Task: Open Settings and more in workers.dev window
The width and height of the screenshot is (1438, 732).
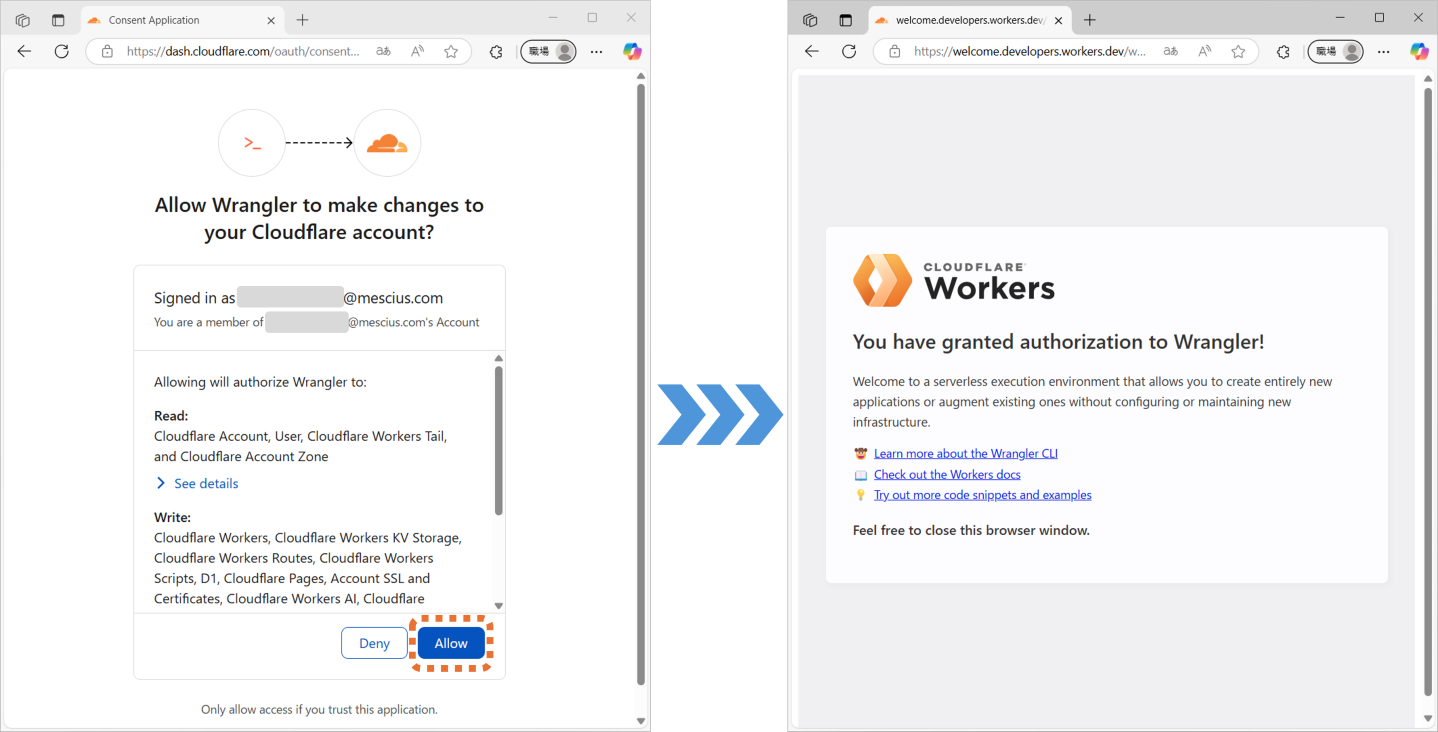Action: coord(1384,51)
